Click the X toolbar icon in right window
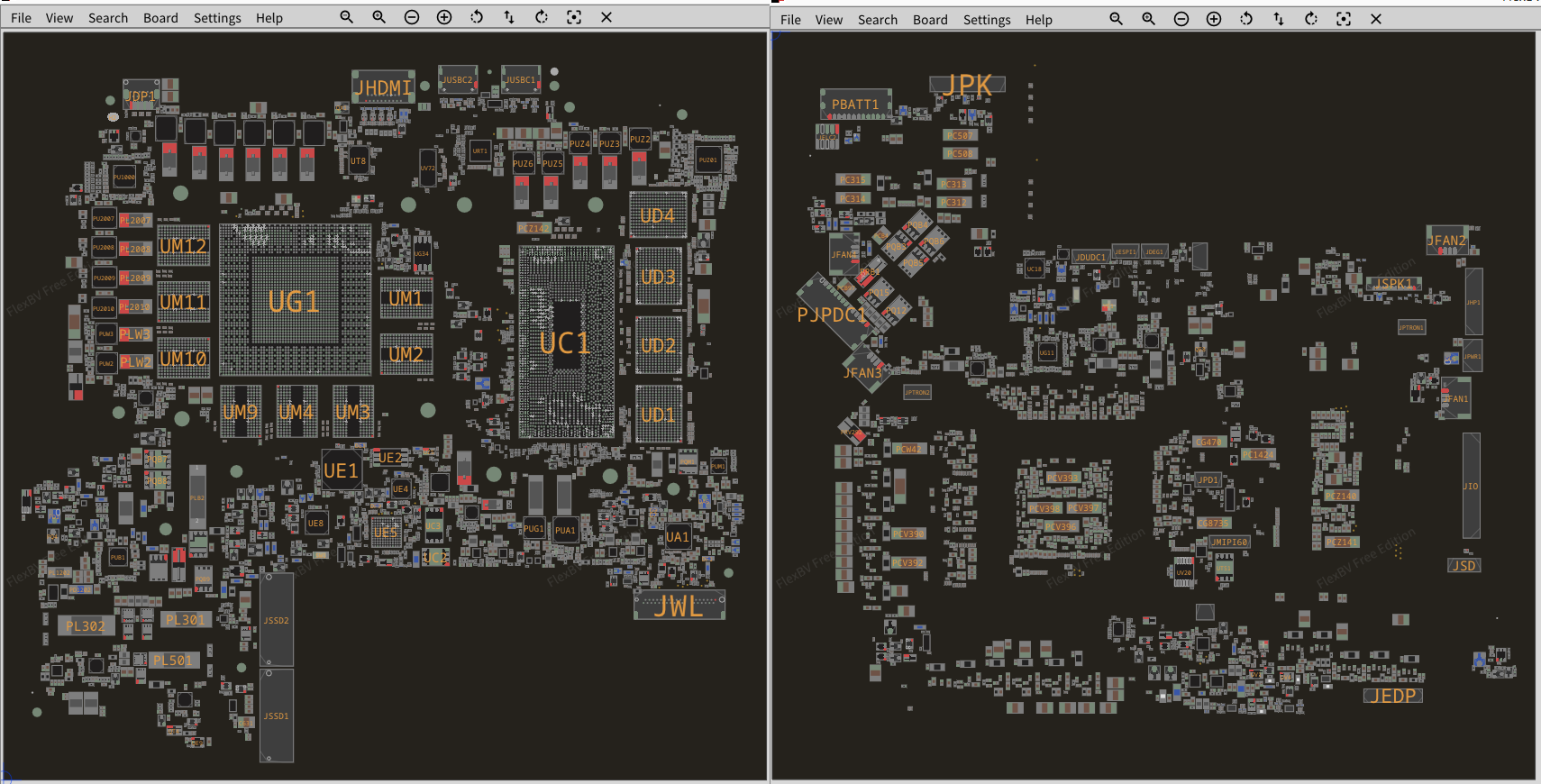Image resolution: width=1541 pixels, height=784 pixels. tap(1376, 19)
